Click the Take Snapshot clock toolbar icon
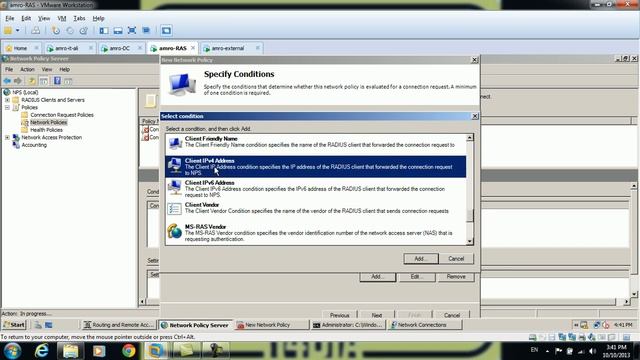 (x=56, y=31)
